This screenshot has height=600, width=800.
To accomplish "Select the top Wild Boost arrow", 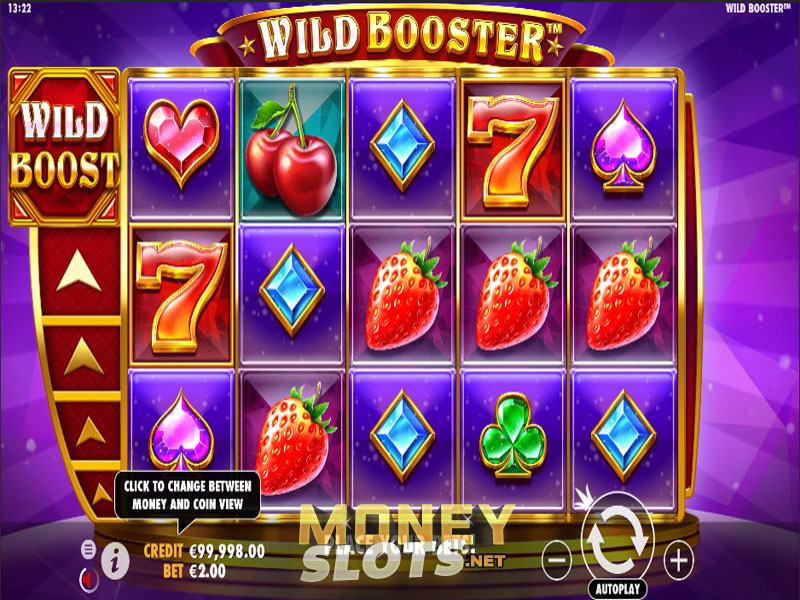I will tap(79, 271).
